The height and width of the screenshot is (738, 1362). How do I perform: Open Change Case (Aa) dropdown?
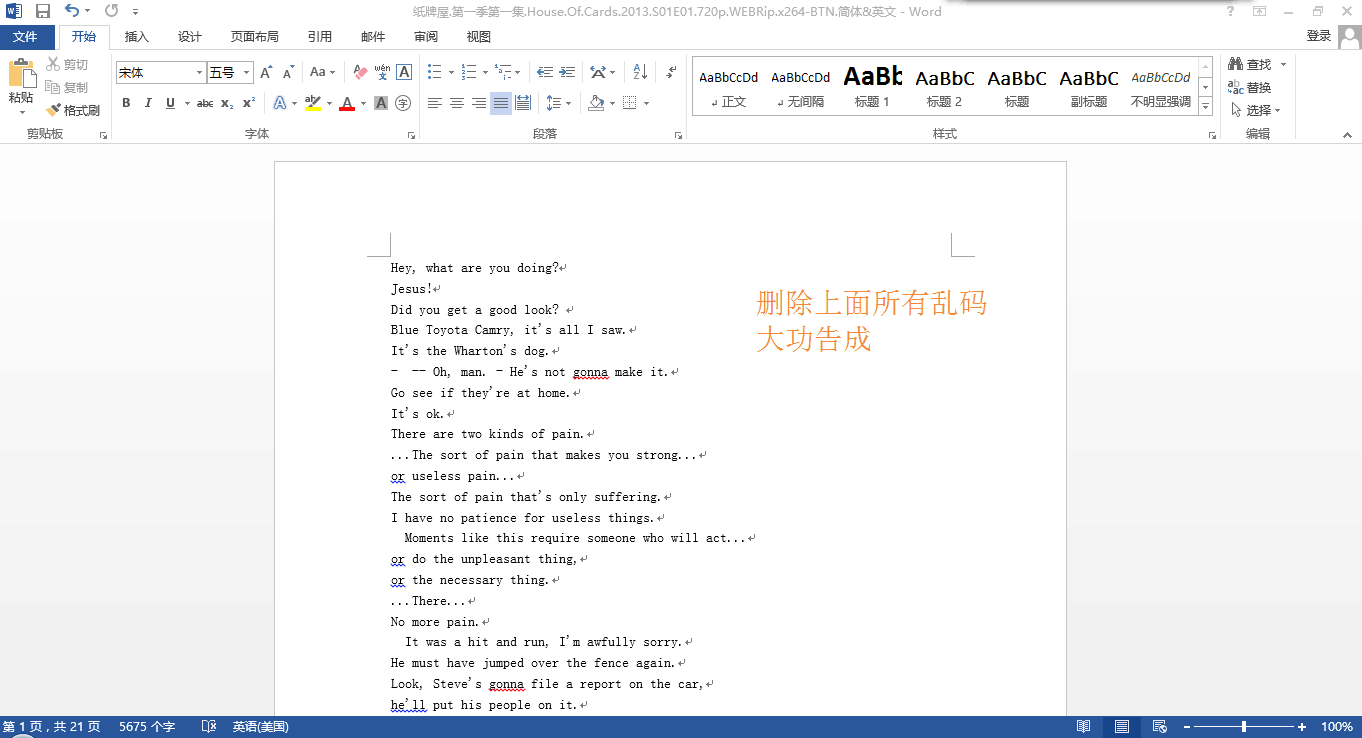323,72
